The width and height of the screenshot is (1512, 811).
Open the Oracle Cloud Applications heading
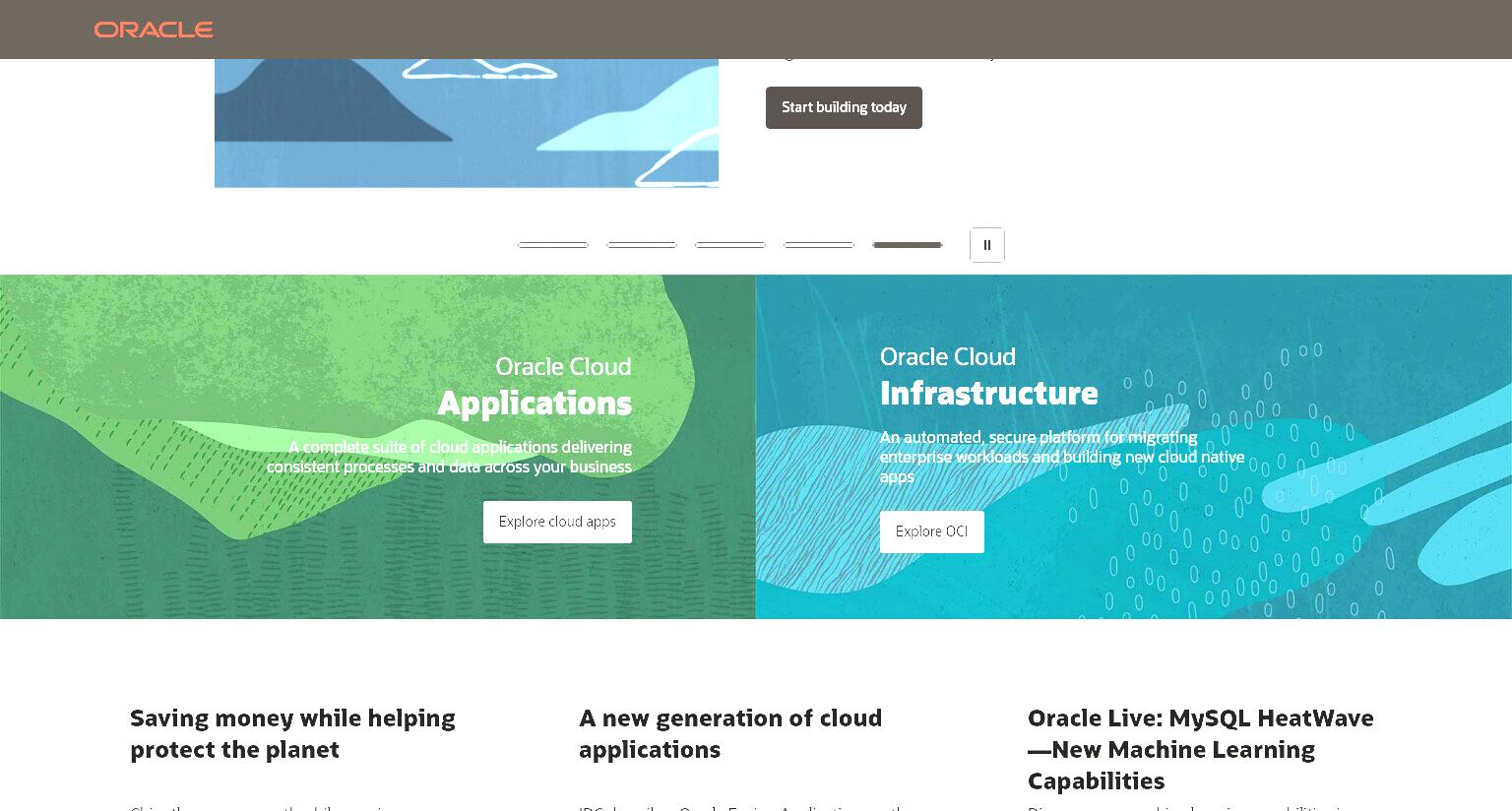coord(535,386)
